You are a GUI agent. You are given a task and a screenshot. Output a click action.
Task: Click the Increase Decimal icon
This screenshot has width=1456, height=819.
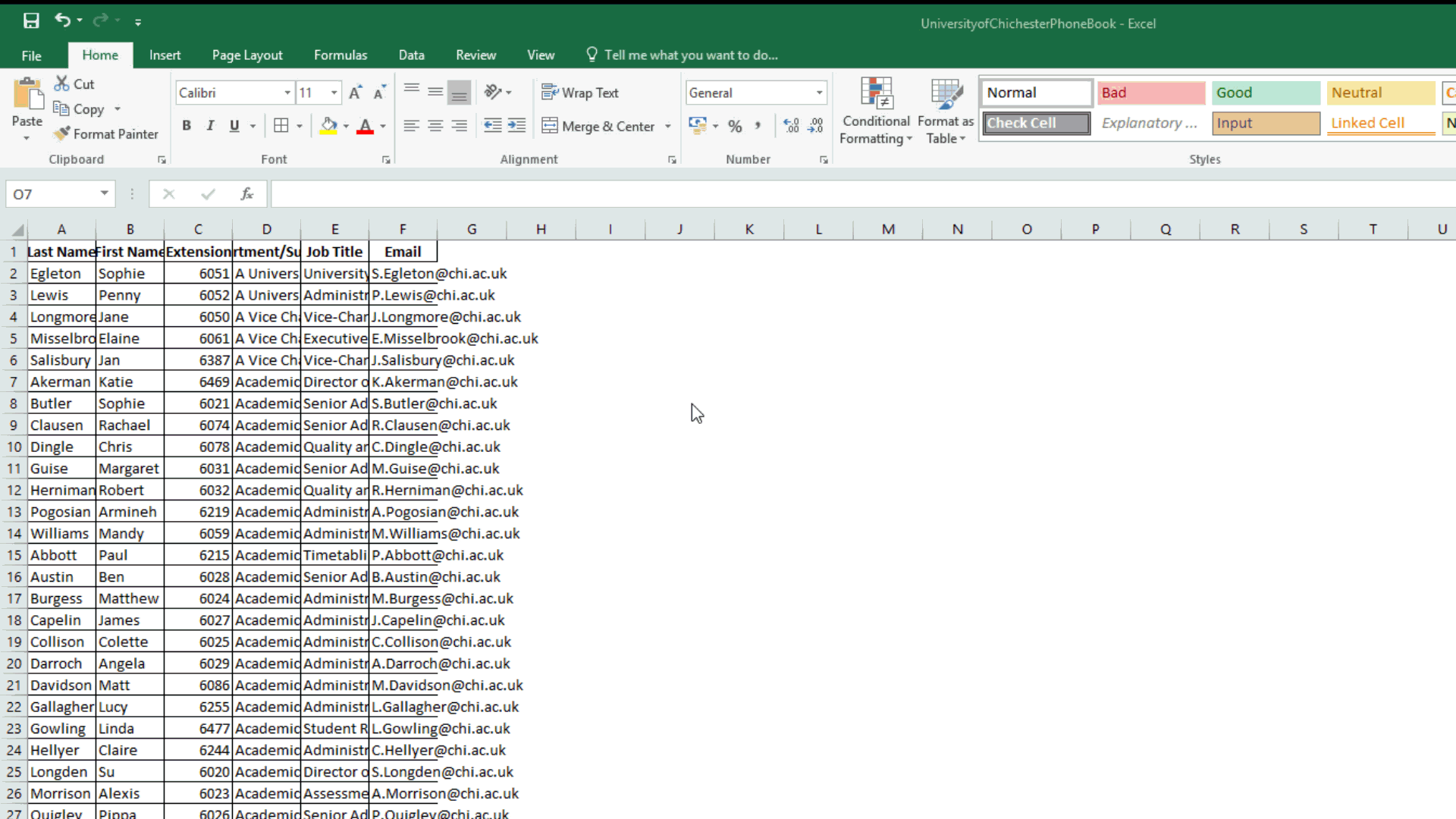[x=791, y=126]
